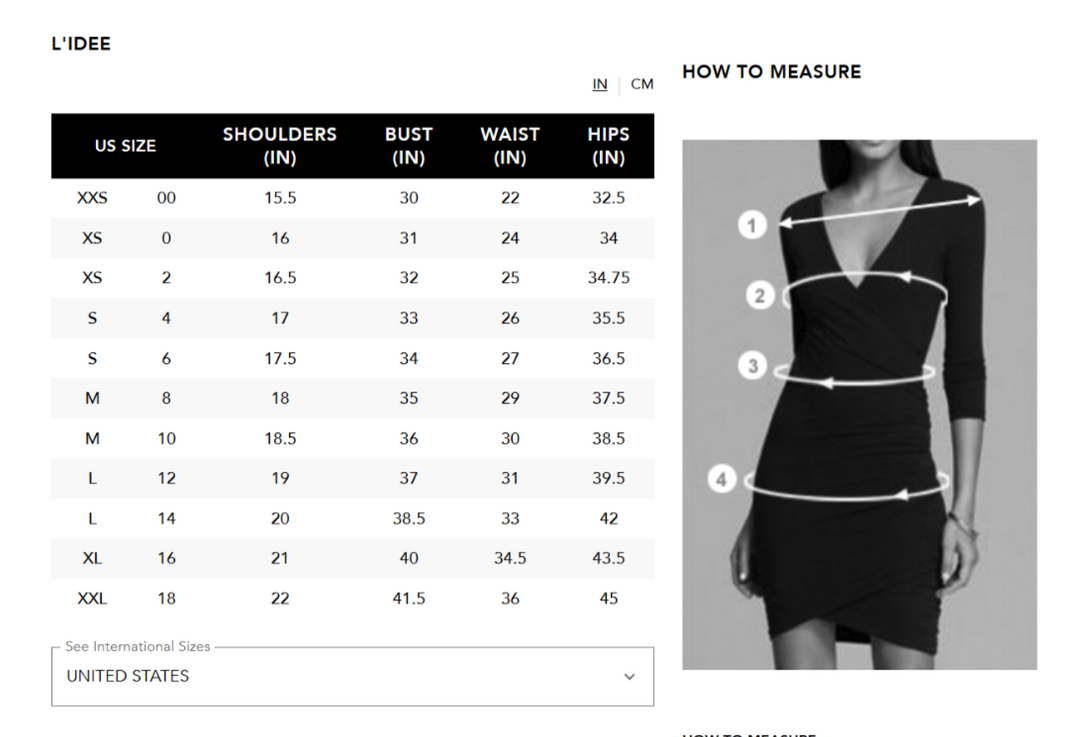Click the L'IDEE brand heading
Viewport: 1080px width, 737px height.
(x=80, y=43)
